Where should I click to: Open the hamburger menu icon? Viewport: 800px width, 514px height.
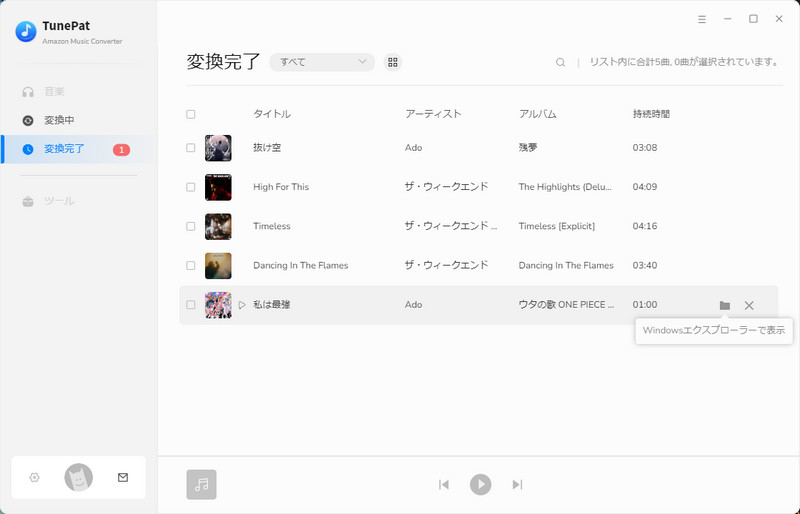(702, 19)
